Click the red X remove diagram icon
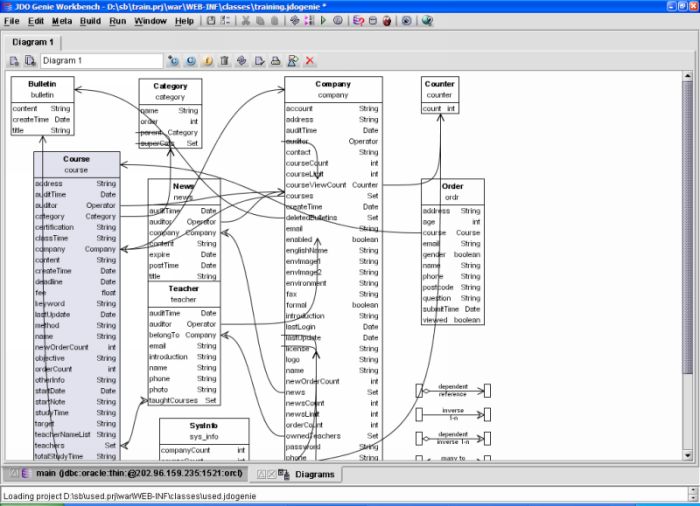Screen dimensions: 700x506 point(310,61)
